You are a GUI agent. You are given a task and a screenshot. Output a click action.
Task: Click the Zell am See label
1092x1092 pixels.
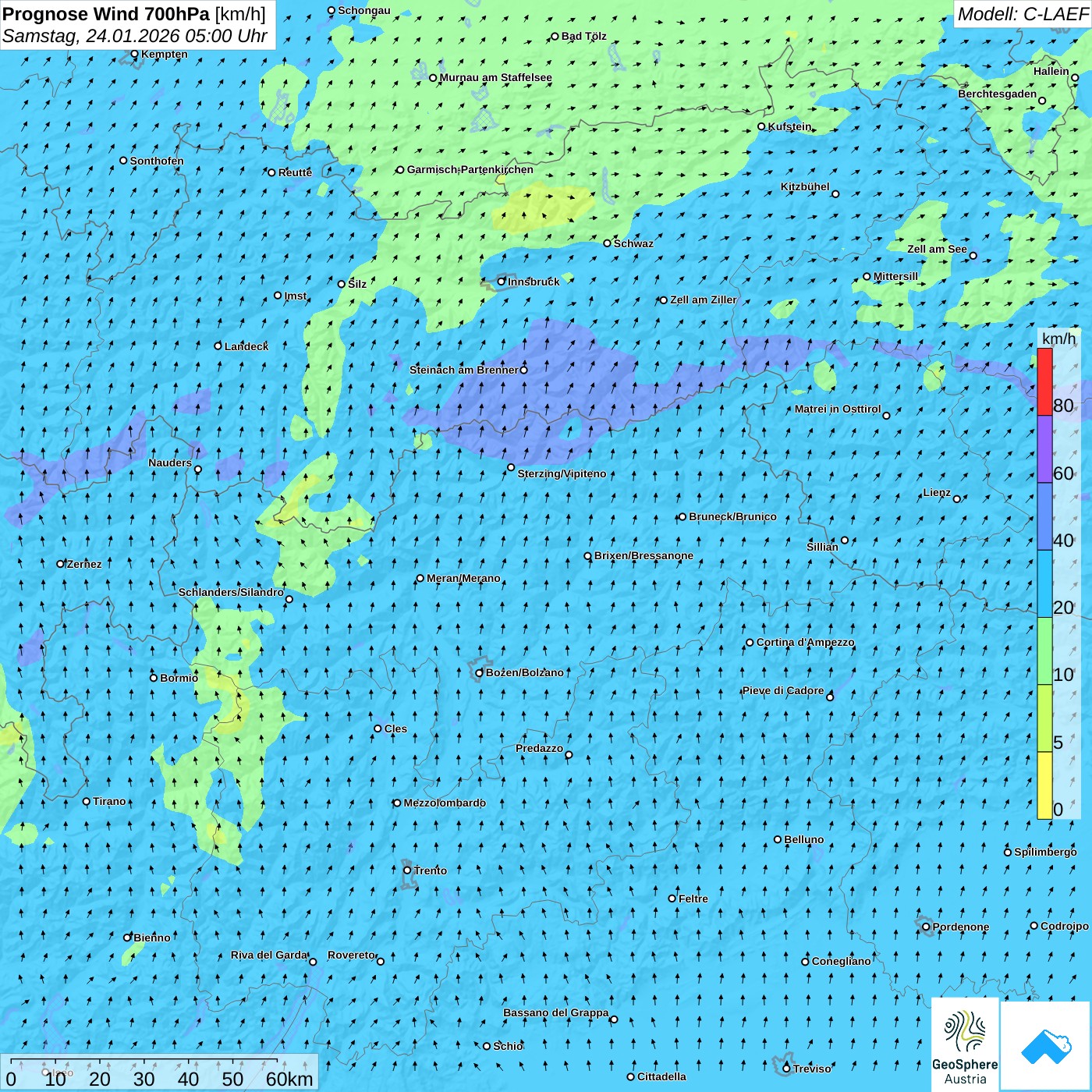tap(937, 249)
